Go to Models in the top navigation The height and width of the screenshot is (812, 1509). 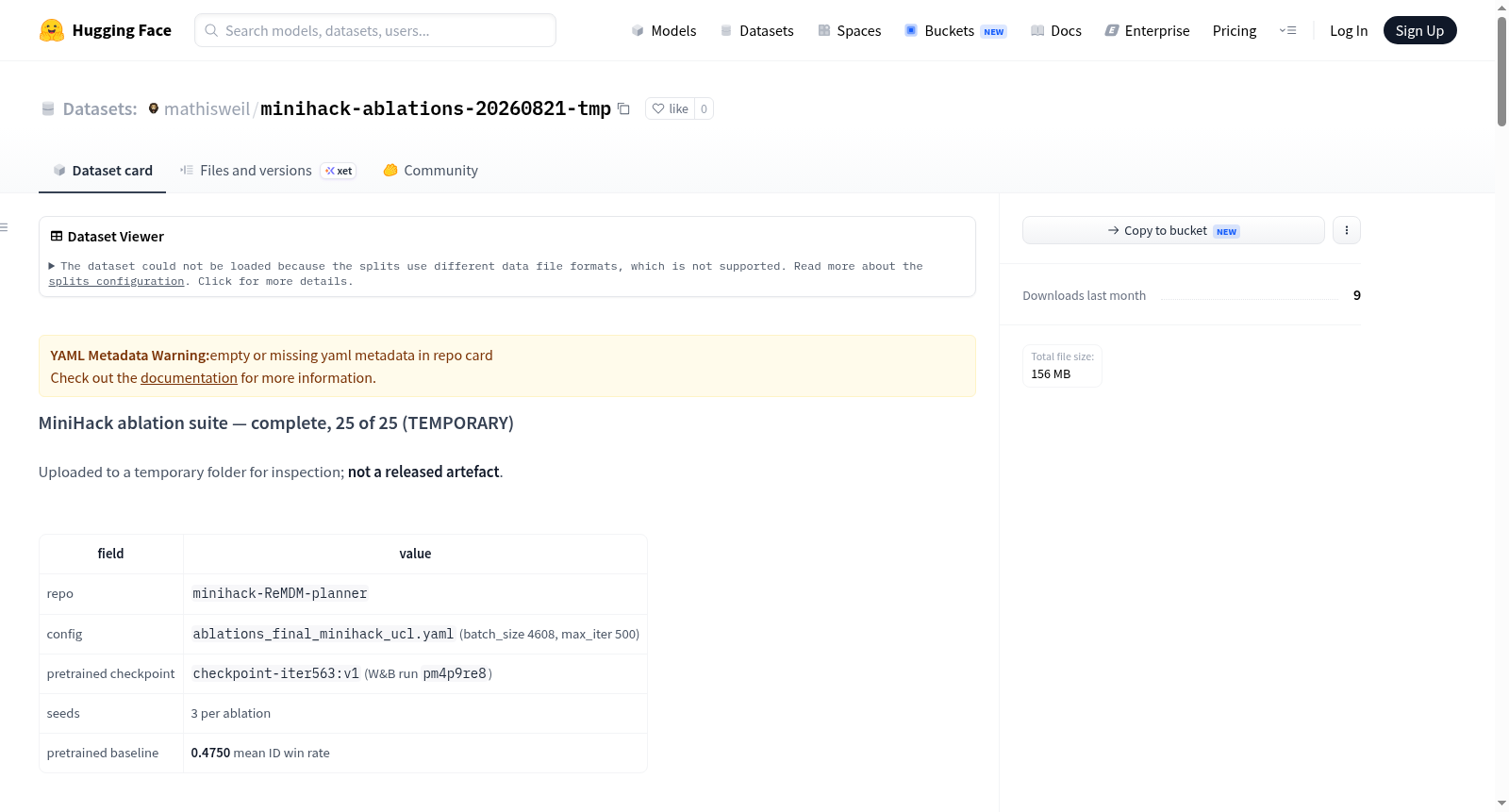664,30
